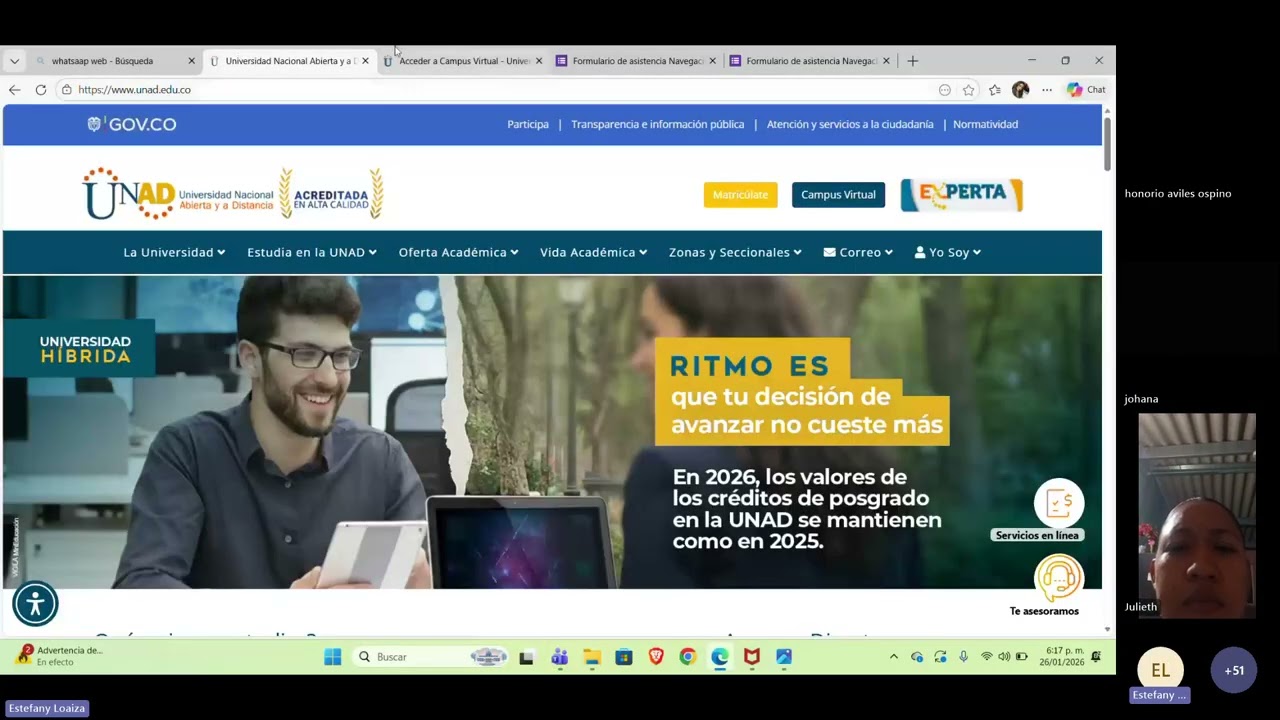Screen dimensions: 1280x720
Task: Expand the Yo Soy user menu
Action: (x=948, y=252)
